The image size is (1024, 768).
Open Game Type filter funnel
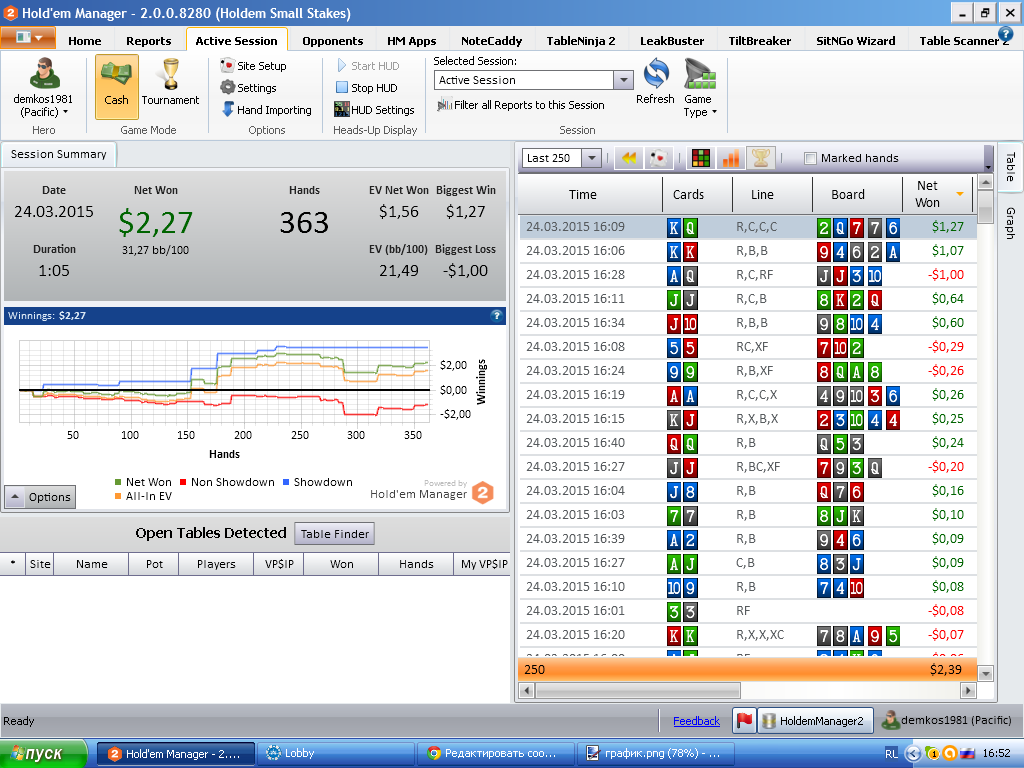pos(699,74)
